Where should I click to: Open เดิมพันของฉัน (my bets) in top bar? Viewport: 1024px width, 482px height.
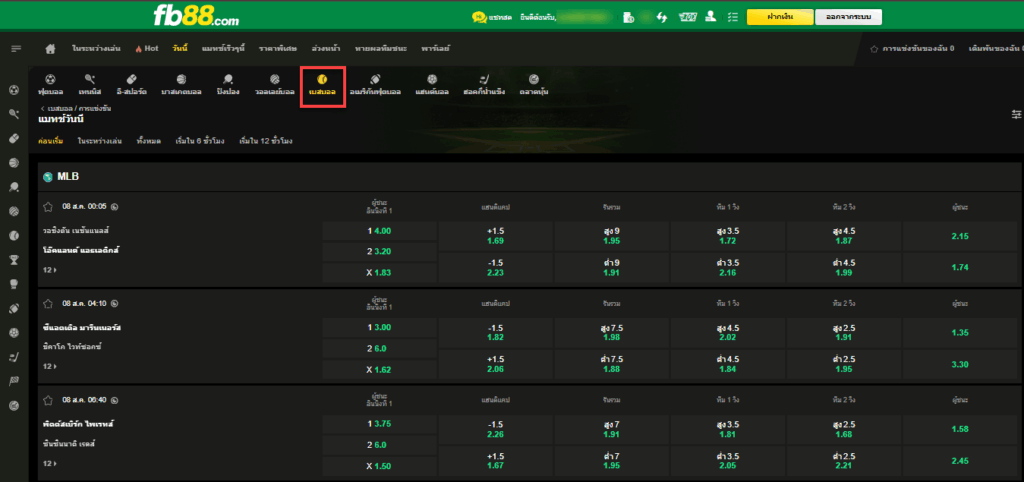coord(995,49)
